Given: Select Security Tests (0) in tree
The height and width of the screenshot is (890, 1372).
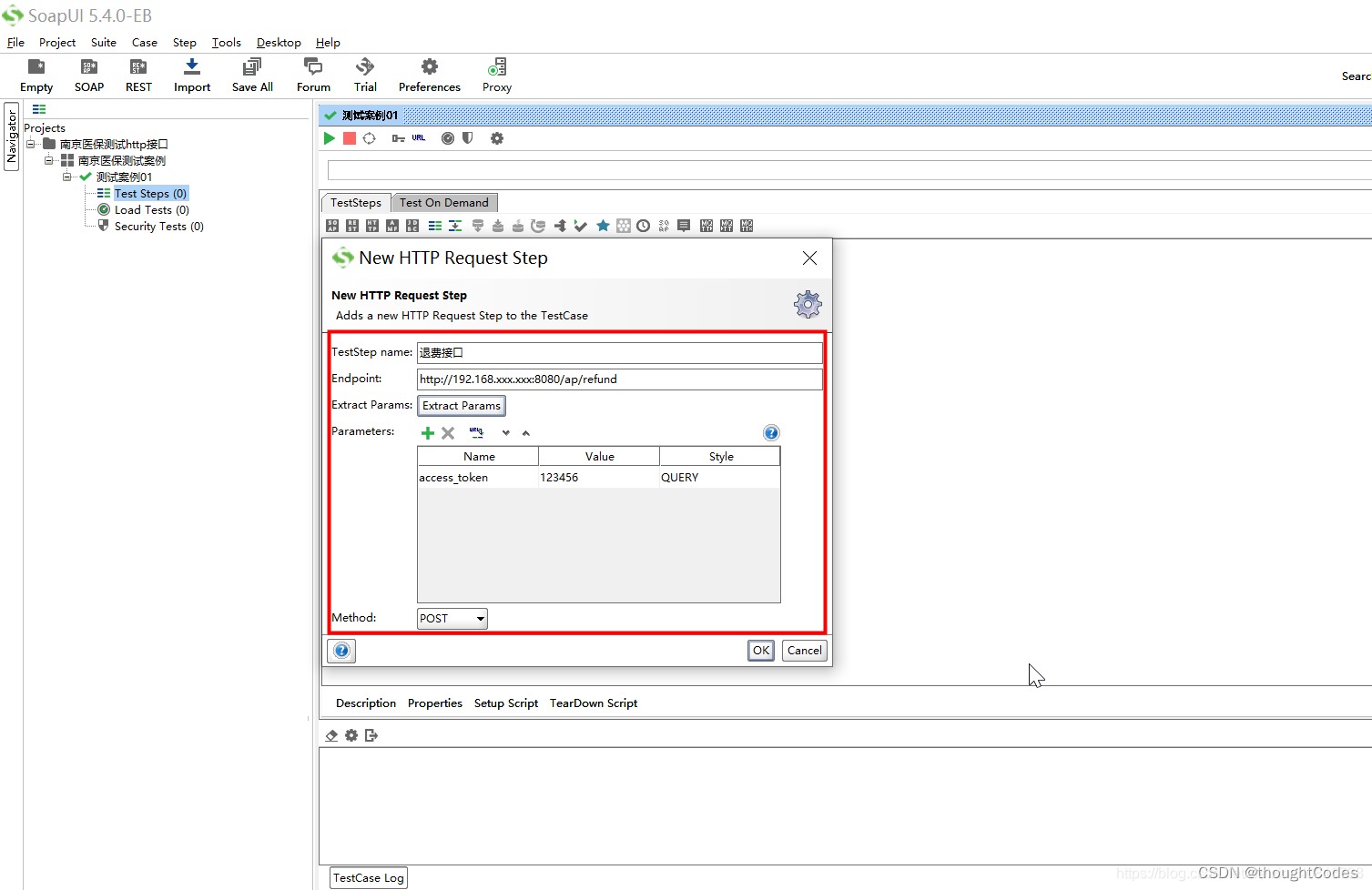Looking at the screenshot, I should pyautogui.click(x=159, y=227).
